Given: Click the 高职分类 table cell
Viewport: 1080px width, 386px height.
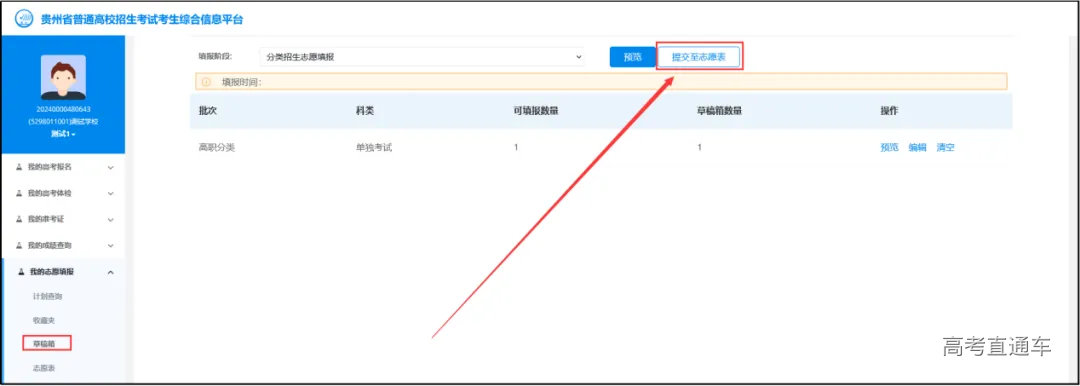Looking at the screenshot, I should coord(217,148).
